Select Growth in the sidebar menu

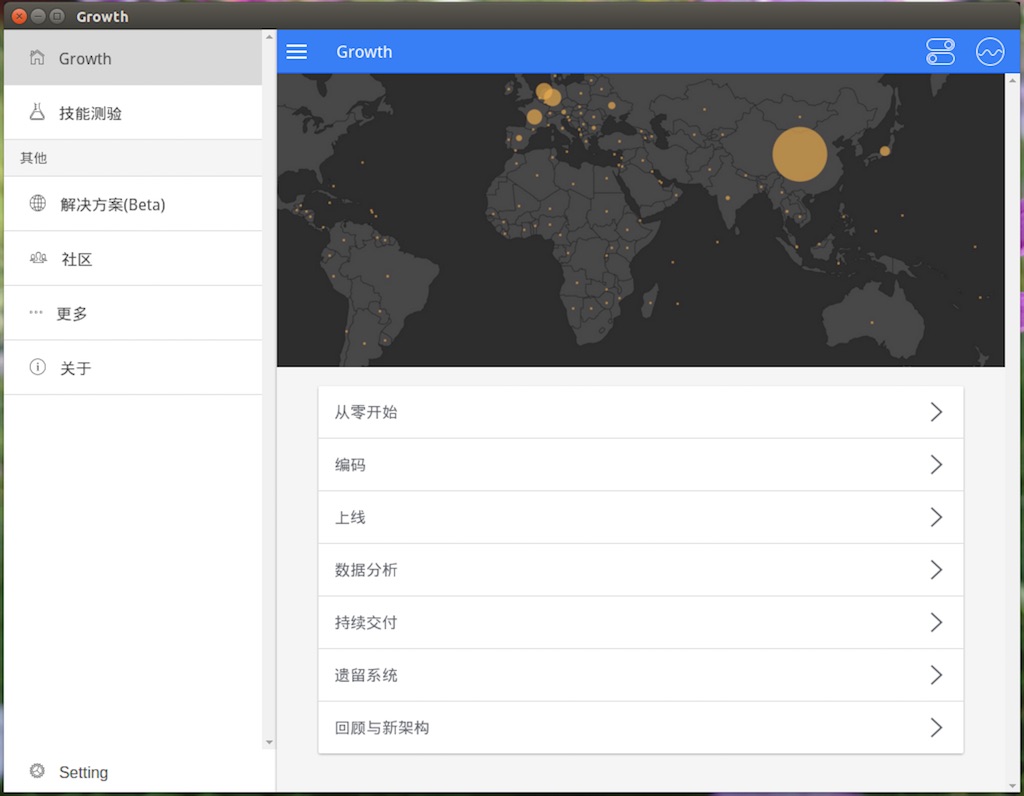coord(133,58)
